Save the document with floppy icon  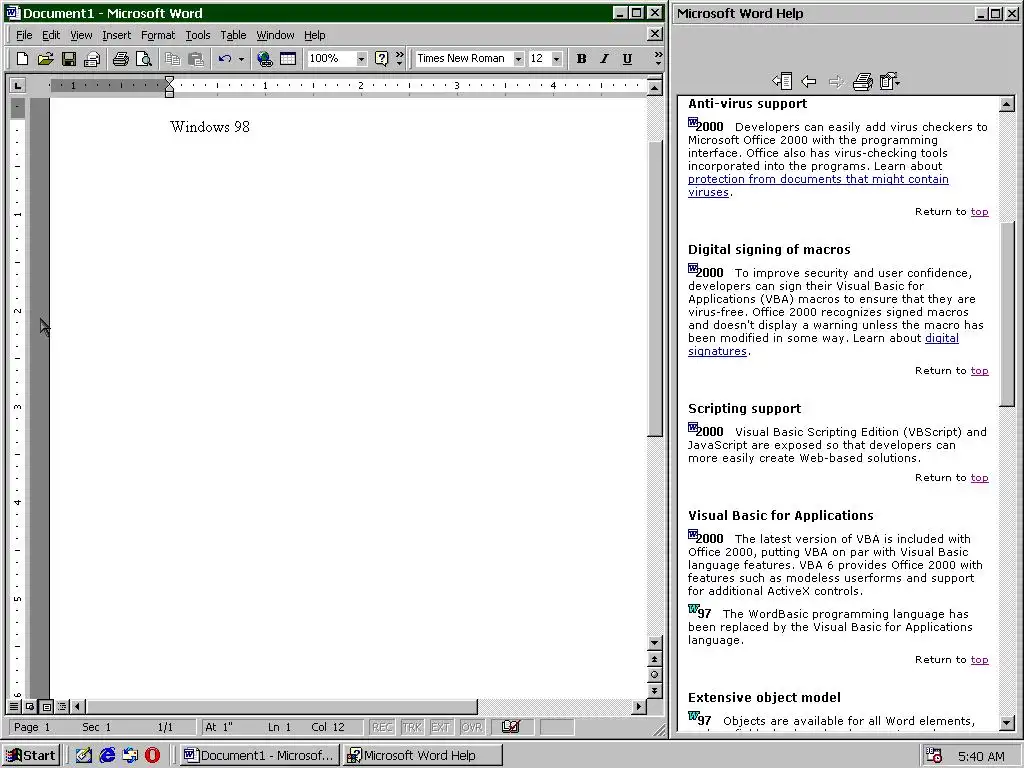pos(69,59)
